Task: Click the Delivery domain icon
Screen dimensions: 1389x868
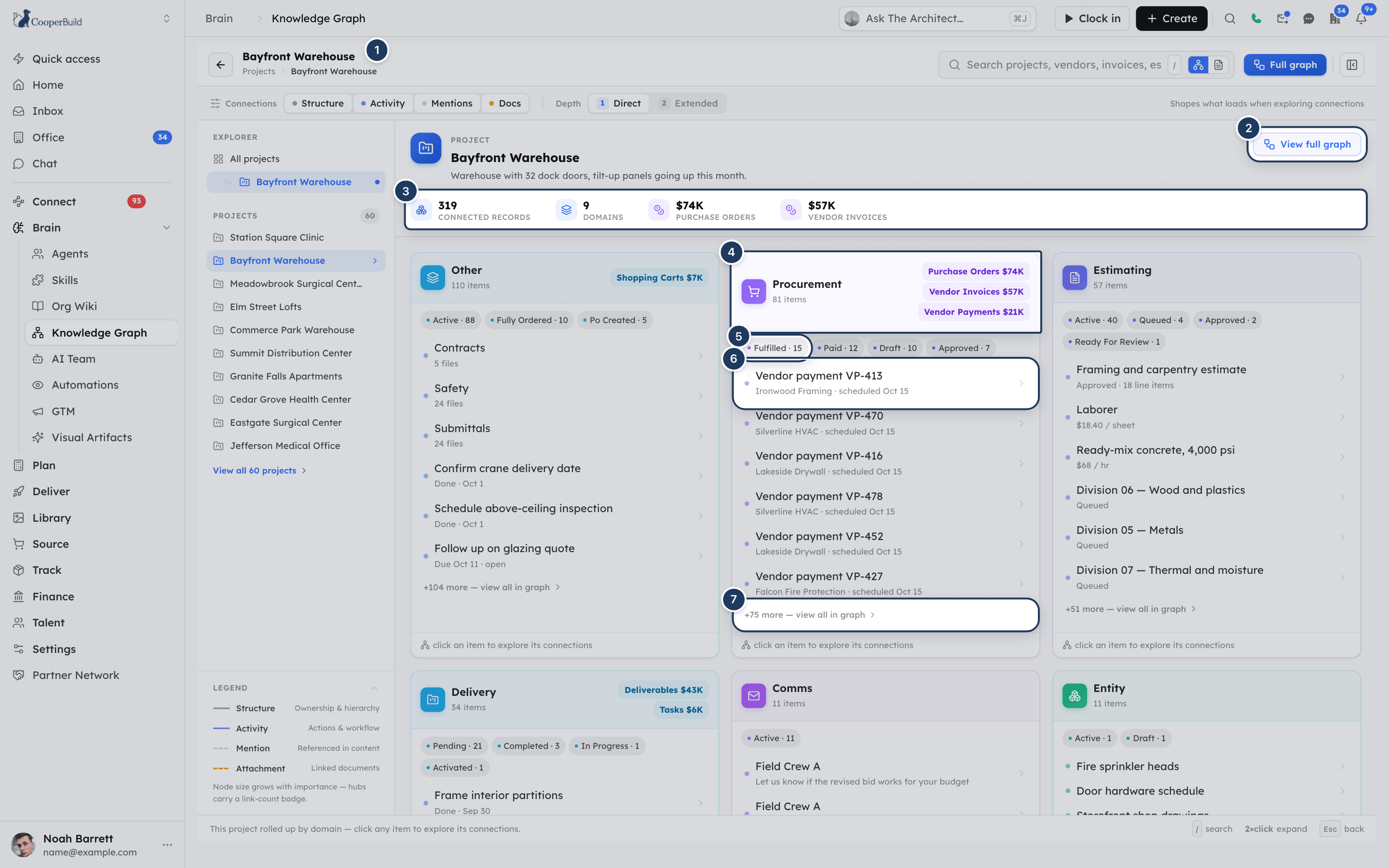Action: coord(433,699)
